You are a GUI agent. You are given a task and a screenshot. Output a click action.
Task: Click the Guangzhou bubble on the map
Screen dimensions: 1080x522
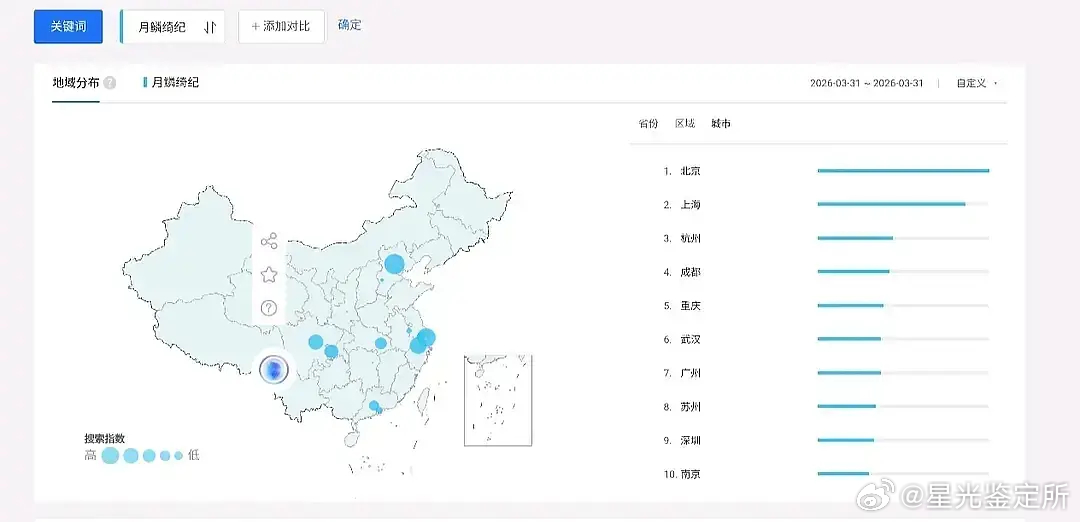(373, 406)
